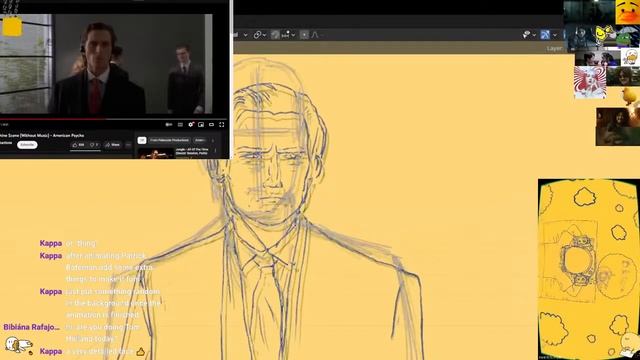
Task: Click the American Psycho video frame
Action: click(106, 64)
